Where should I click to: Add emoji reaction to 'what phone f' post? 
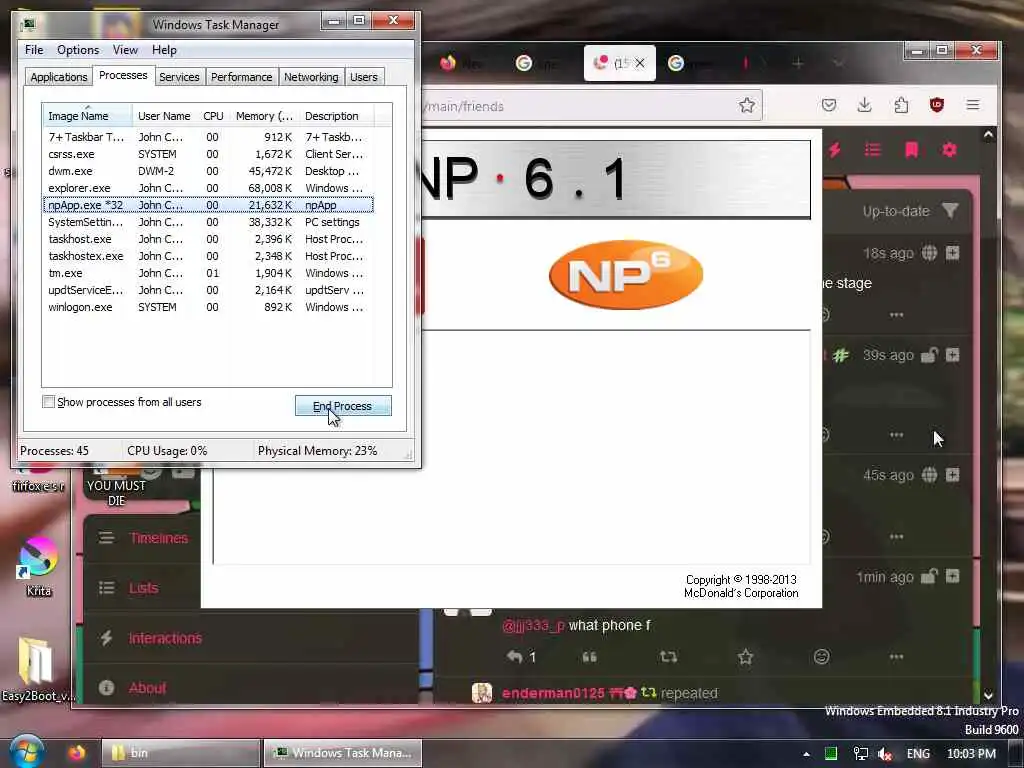point(822,657)
